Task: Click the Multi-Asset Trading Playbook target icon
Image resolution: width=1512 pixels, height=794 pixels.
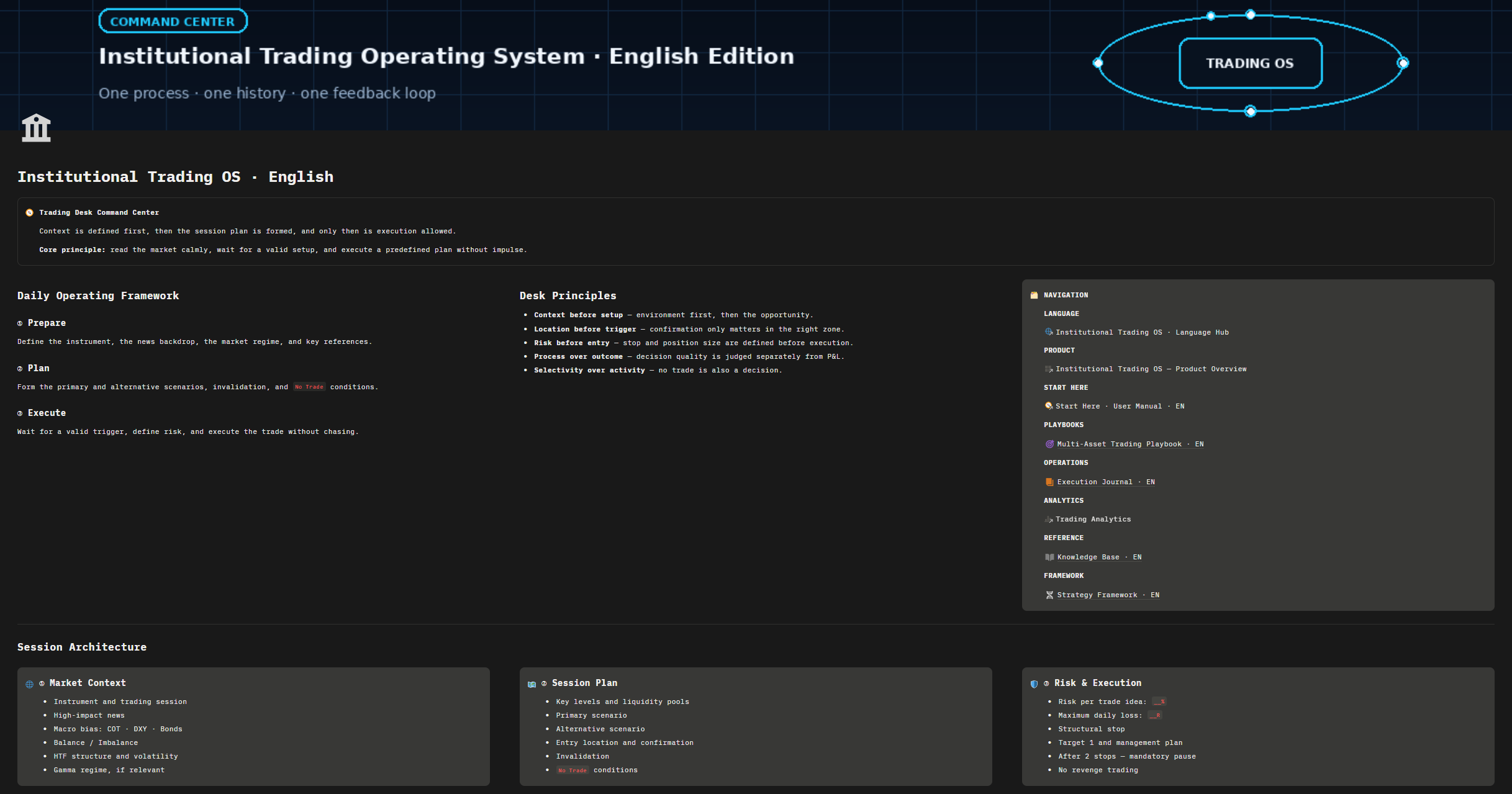Action: click(x=1049, y=444)
